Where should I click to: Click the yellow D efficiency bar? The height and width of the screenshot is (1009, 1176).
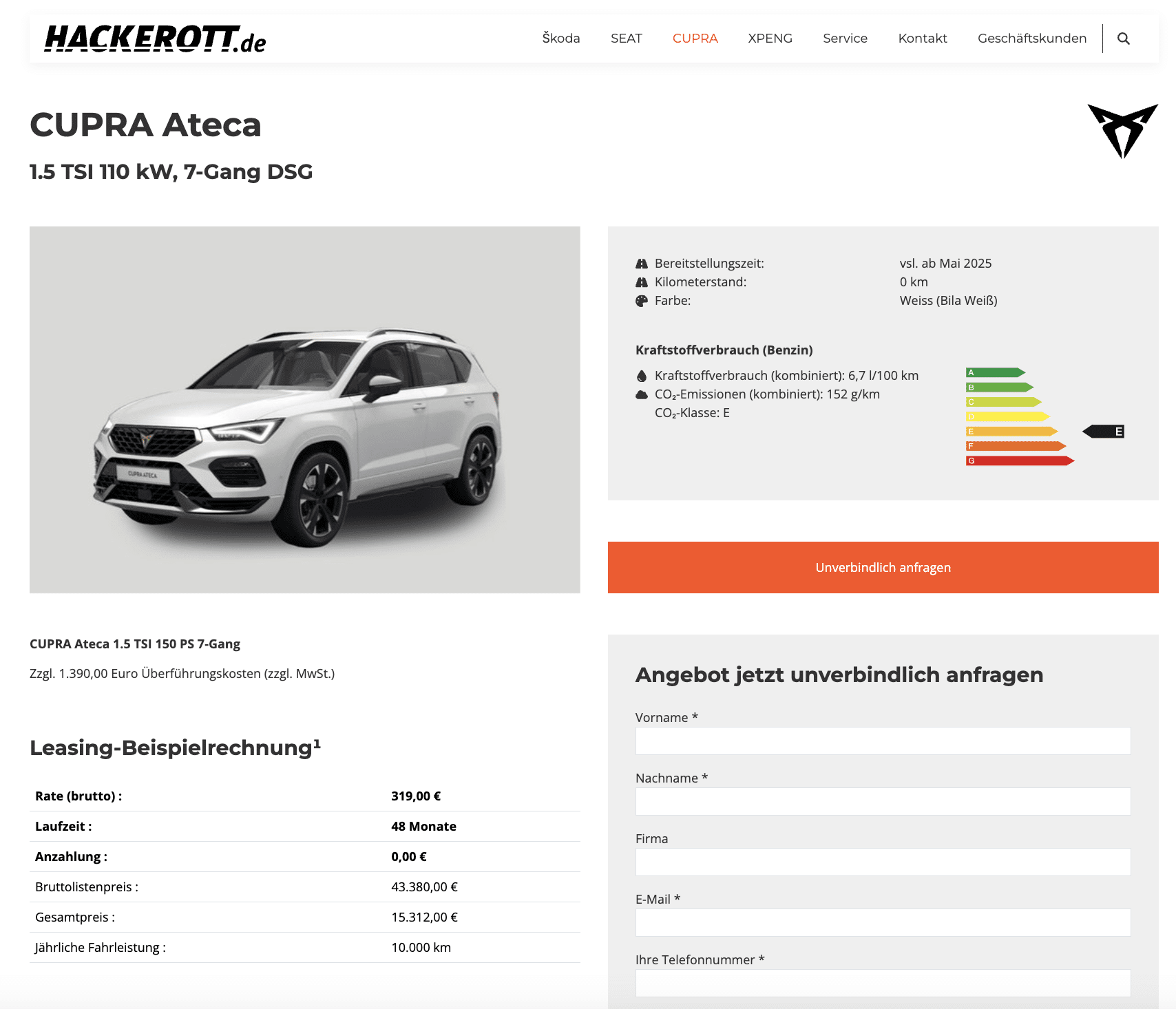pos(1007,416)
